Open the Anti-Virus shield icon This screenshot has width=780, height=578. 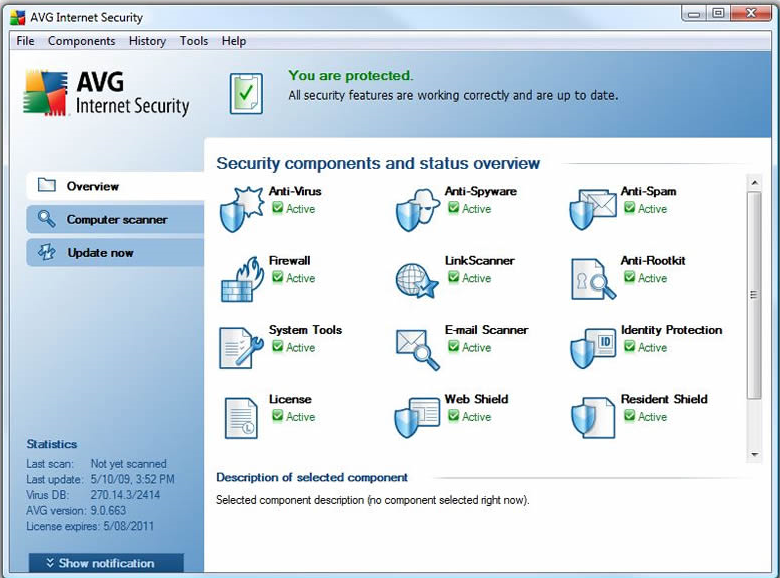[x=239, y=210]
